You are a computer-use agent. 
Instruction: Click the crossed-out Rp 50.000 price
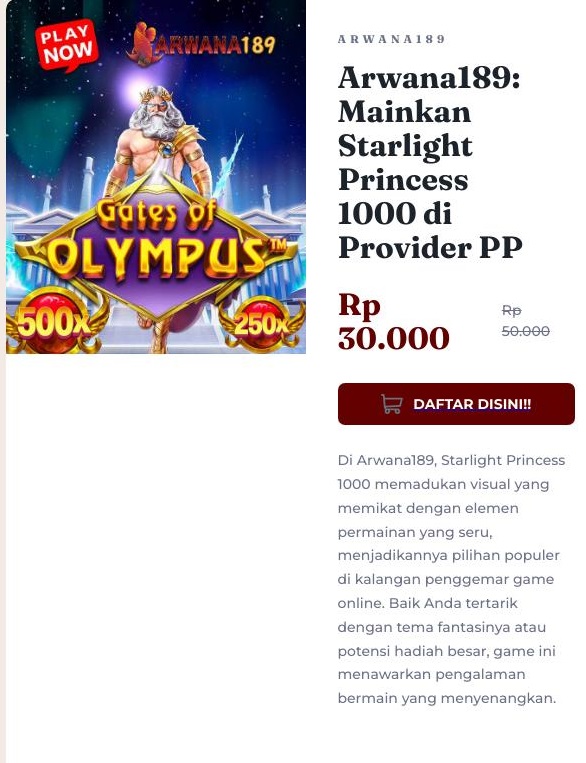[x=526, y=321]
